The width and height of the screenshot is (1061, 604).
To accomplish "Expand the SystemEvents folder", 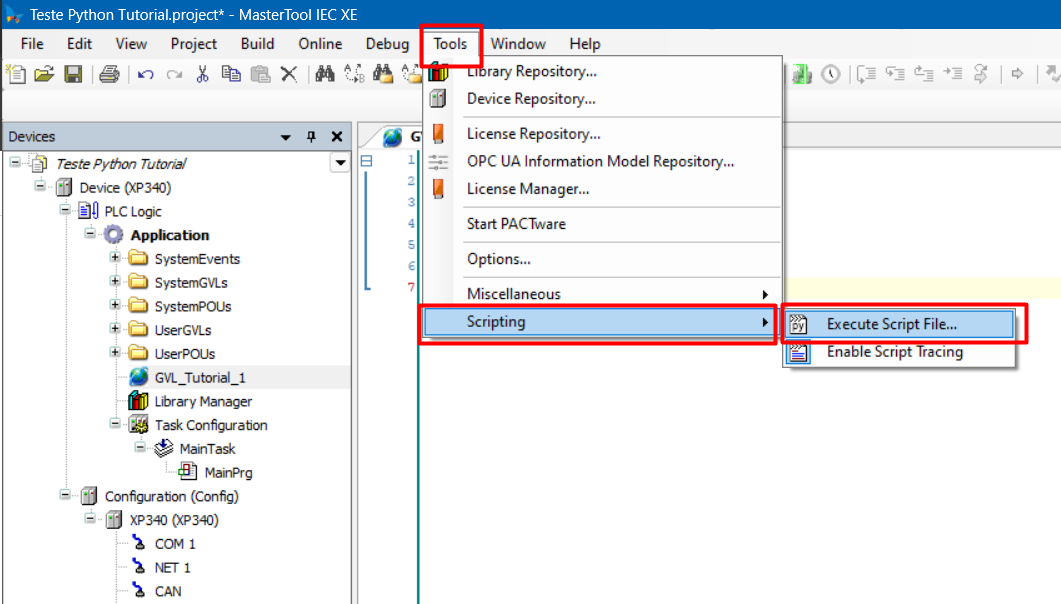I will [115, 258].
